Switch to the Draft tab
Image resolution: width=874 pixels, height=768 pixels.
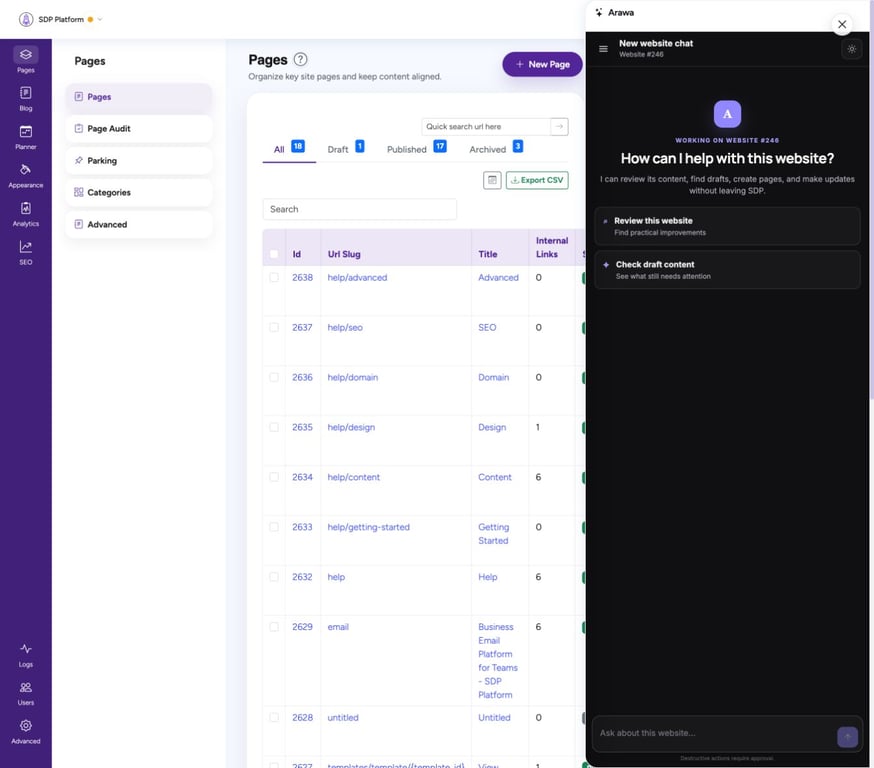click(x=346, y=149)
